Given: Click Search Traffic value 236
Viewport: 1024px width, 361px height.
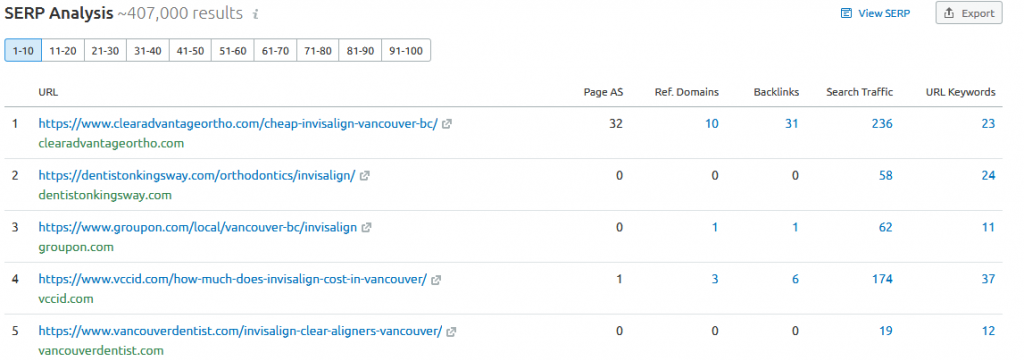Looking at the screenshot, I should coord(882,123).
